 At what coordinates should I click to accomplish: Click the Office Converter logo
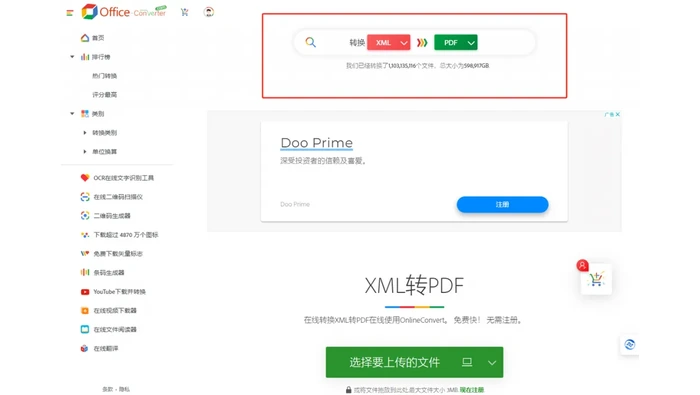[124, 12]
